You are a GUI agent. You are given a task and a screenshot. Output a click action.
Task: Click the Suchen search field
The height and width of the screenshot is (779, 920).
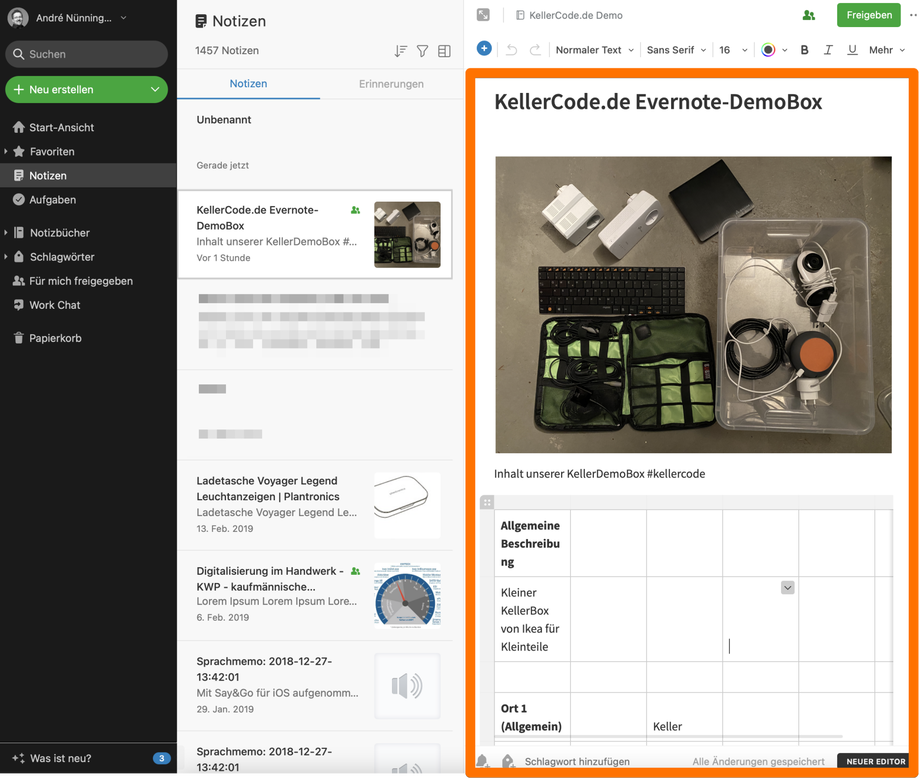tap(86, 54)
